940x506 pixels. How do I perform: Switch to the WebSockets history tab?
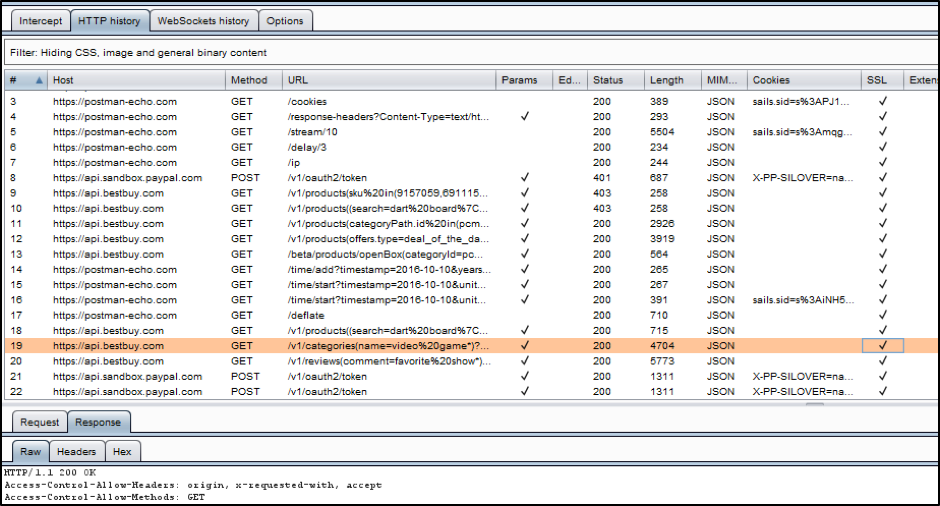[205, 21]
